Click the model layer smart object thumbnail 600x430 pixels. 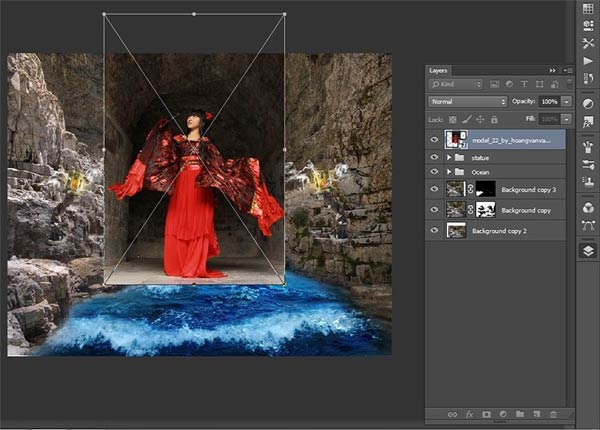[x=456, y=140]
